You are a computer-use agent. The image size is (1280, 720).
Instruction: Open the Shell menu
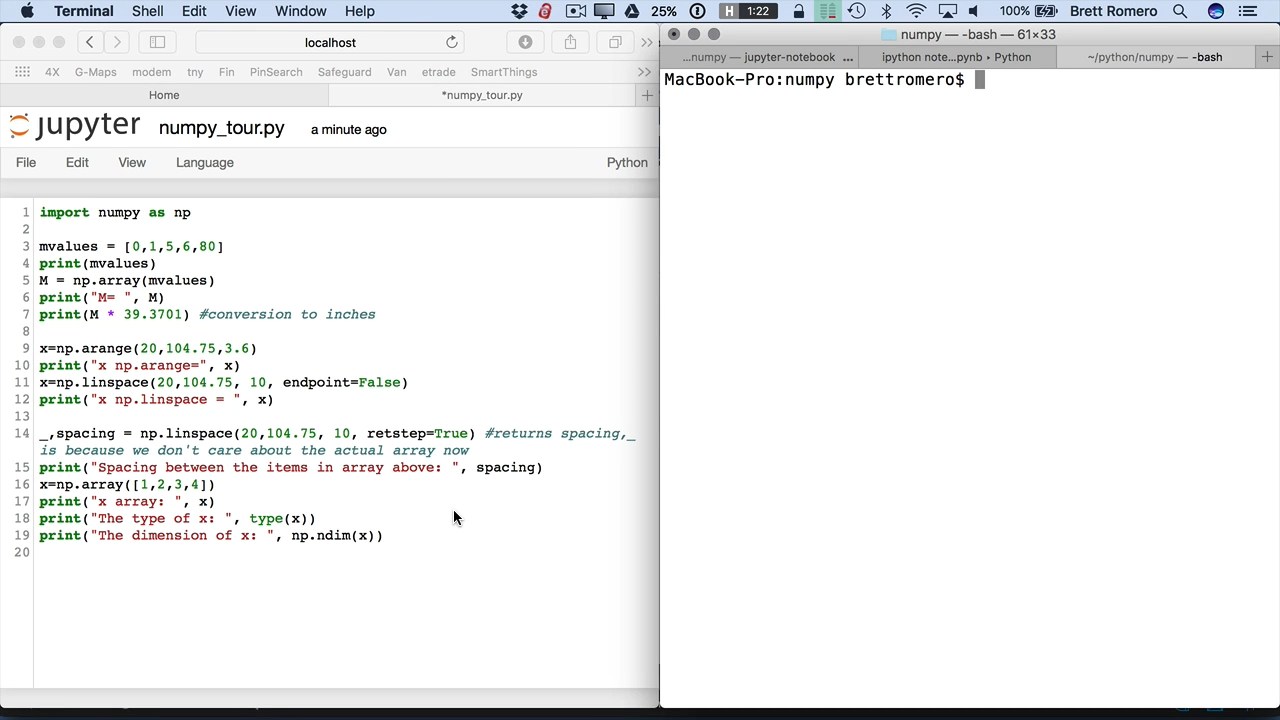pos(147,11)
